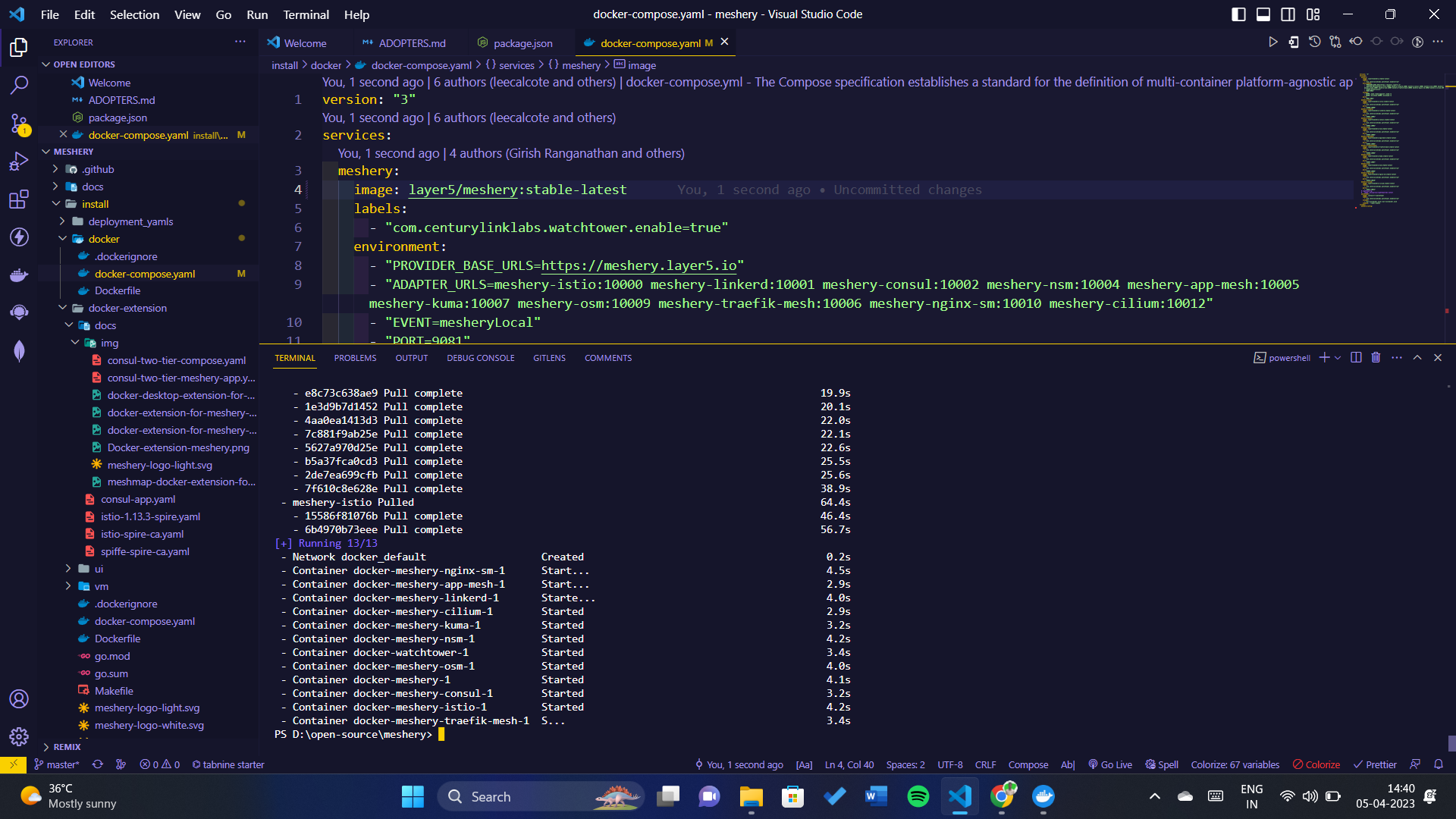The height and width of the screenshot is (819, 1456).
Task: Switch to the GITLENS panel tab
Action: pos(549,357)
